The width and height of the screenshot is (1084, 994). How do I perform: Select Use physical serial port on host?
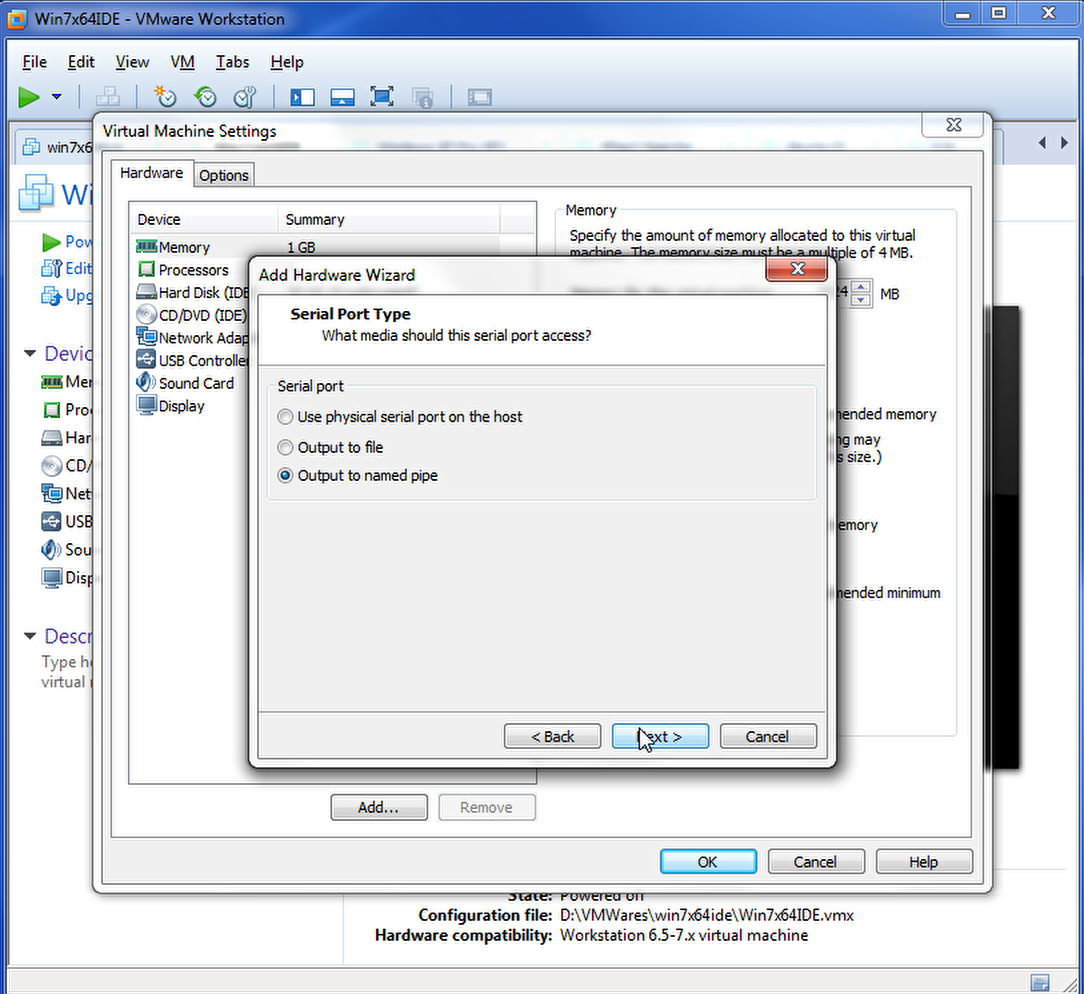286,417
